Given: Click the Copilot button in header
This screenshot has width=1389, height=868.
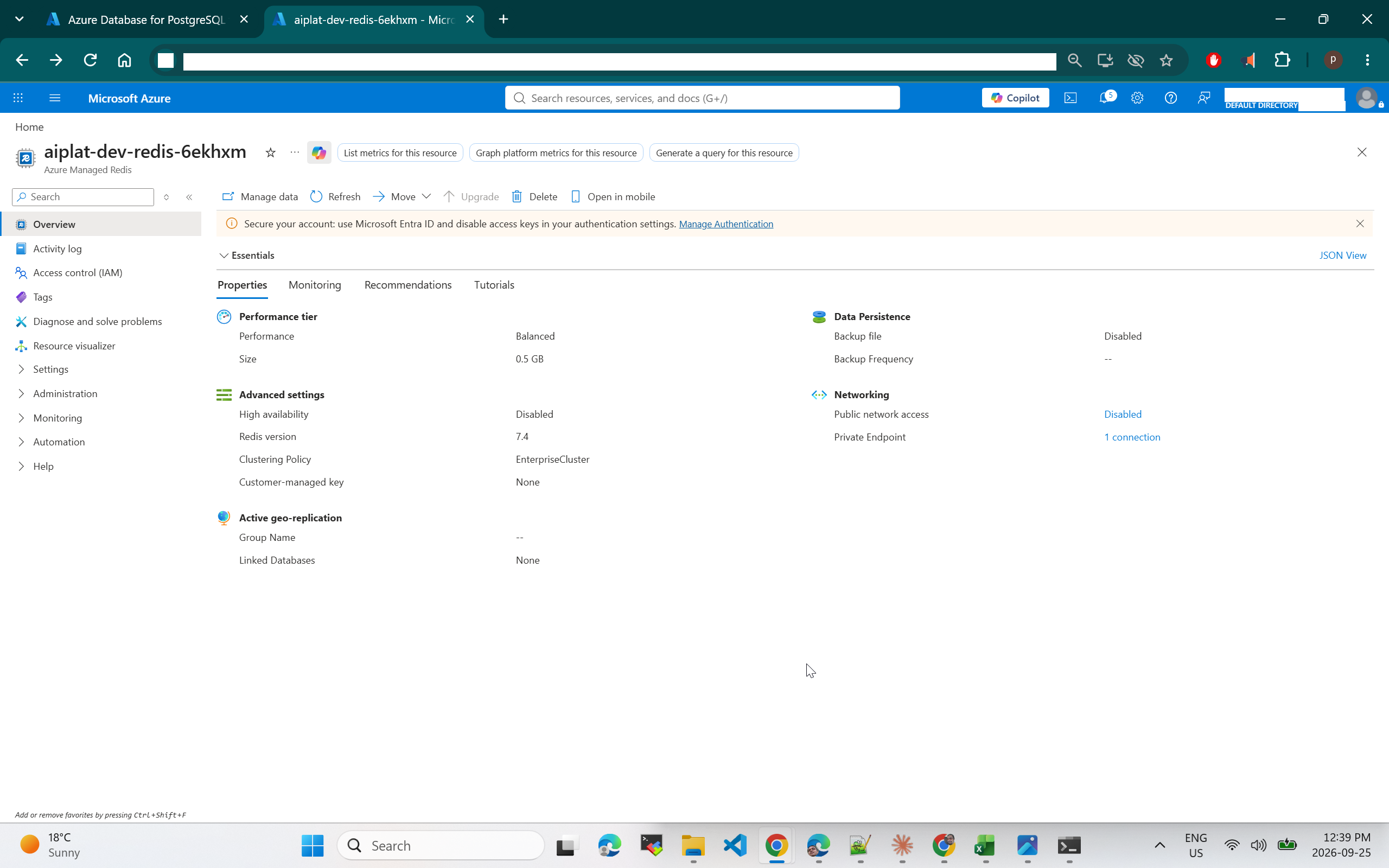Looking at the screenshot, I should pos(1015,98).
